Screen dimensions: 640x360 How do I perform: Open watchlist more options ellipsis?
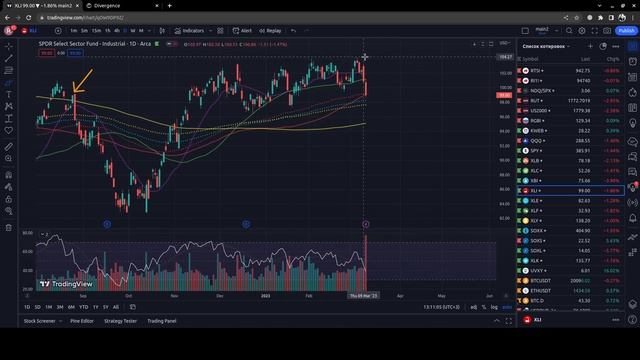[616, 47]
